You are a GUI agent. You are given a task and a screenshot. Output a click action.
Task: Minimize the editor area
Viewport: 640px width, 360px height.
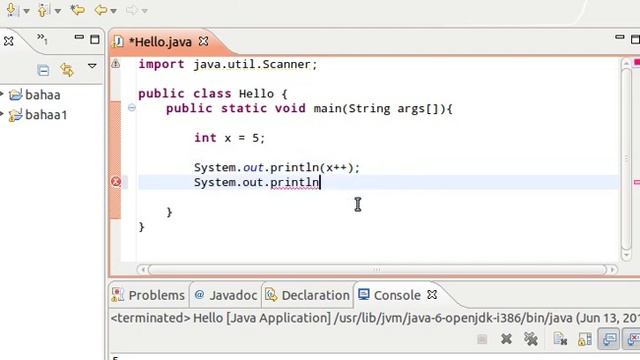click(x=620, y=38)
